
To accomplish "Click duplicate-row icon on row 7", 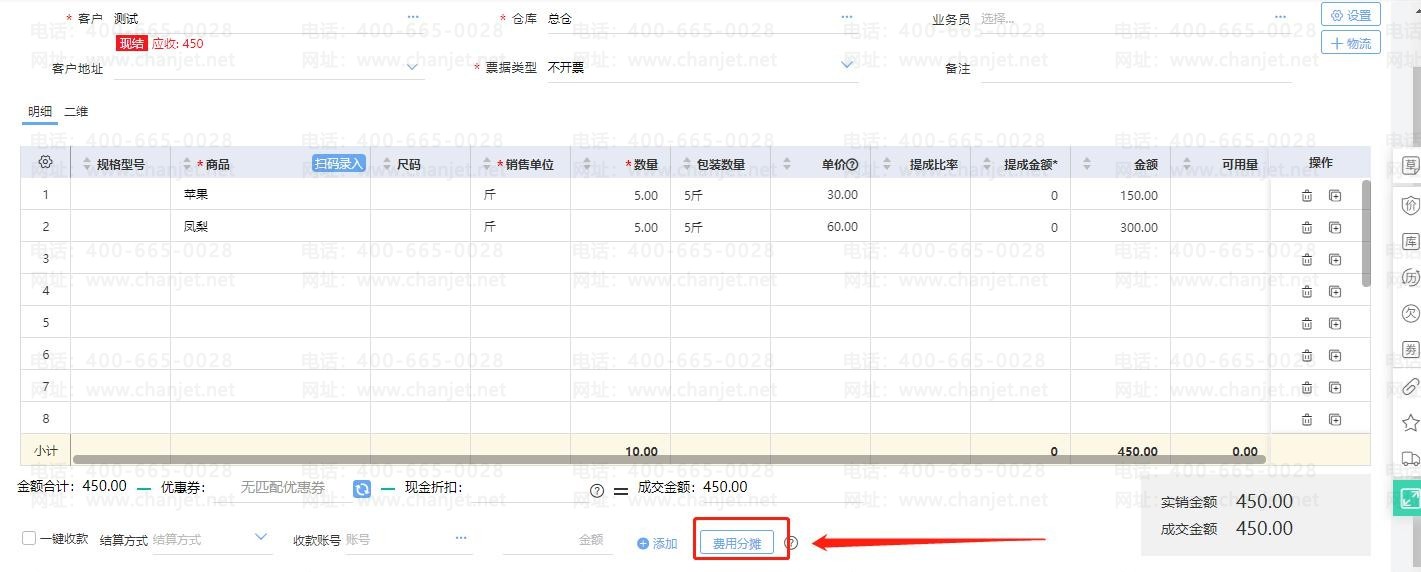I will click(1335, 388).
